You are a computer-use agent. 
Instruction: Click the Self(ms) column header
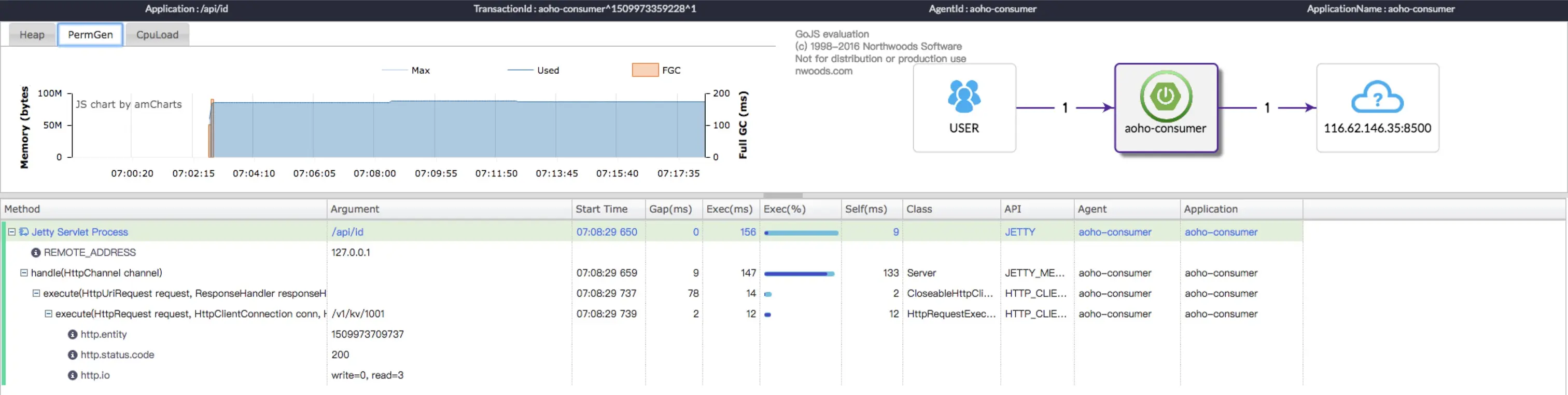(x=872, y=209)
